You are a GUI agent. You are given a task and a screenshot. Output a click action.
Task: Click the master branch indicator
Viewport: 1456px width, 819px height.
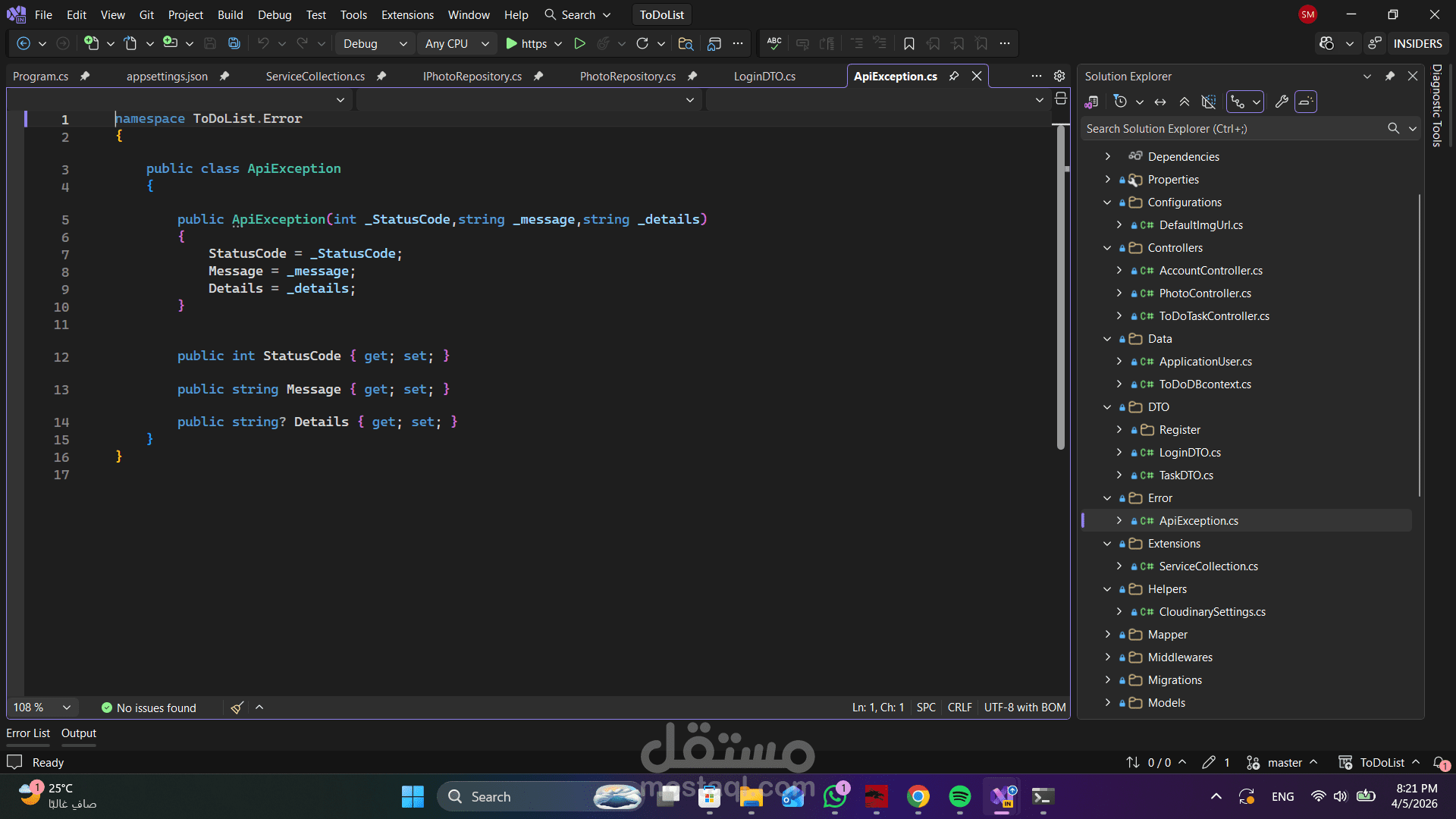tap(1285, 763)
